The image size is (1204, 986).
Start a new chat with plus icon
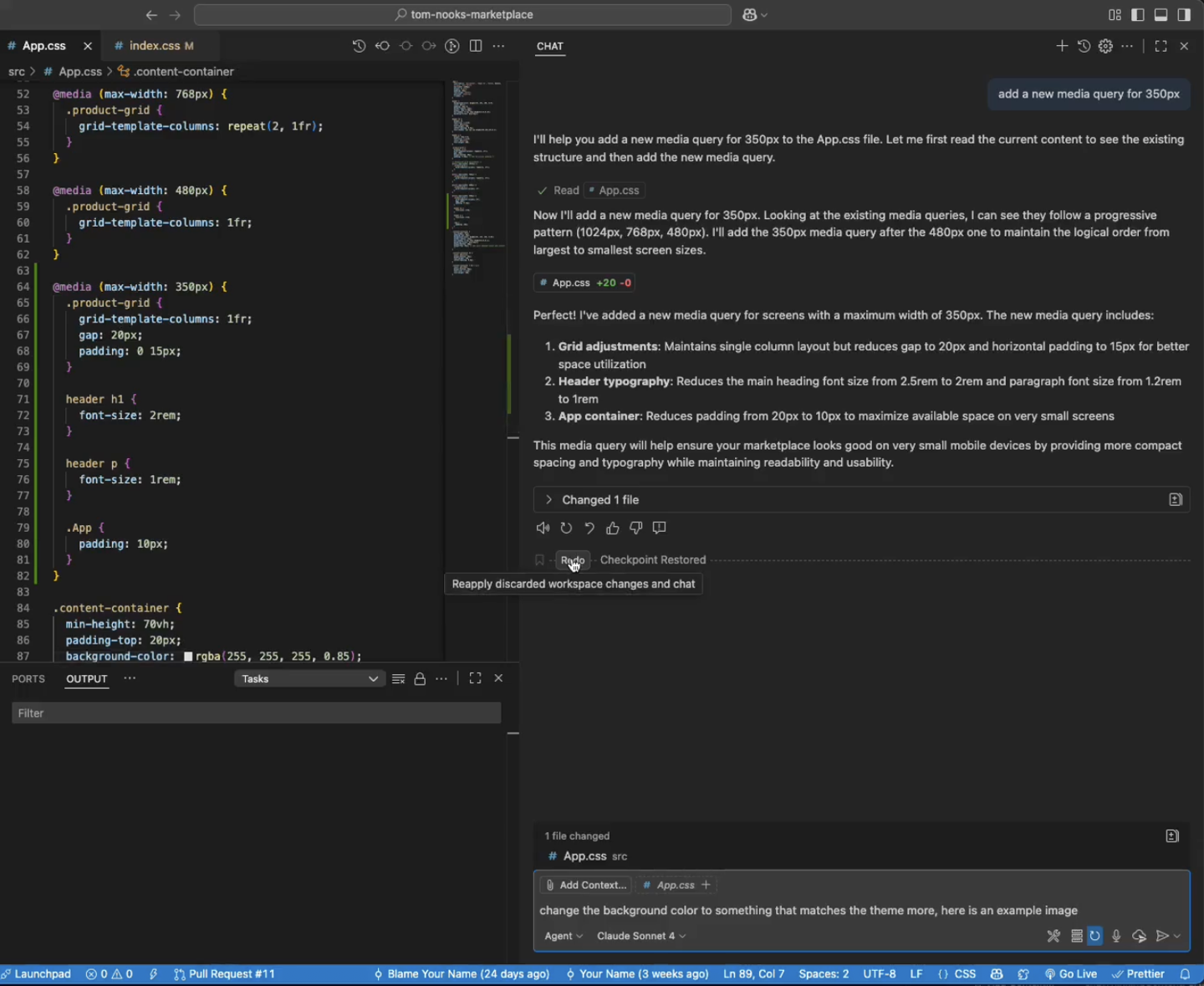(1062, 46)
